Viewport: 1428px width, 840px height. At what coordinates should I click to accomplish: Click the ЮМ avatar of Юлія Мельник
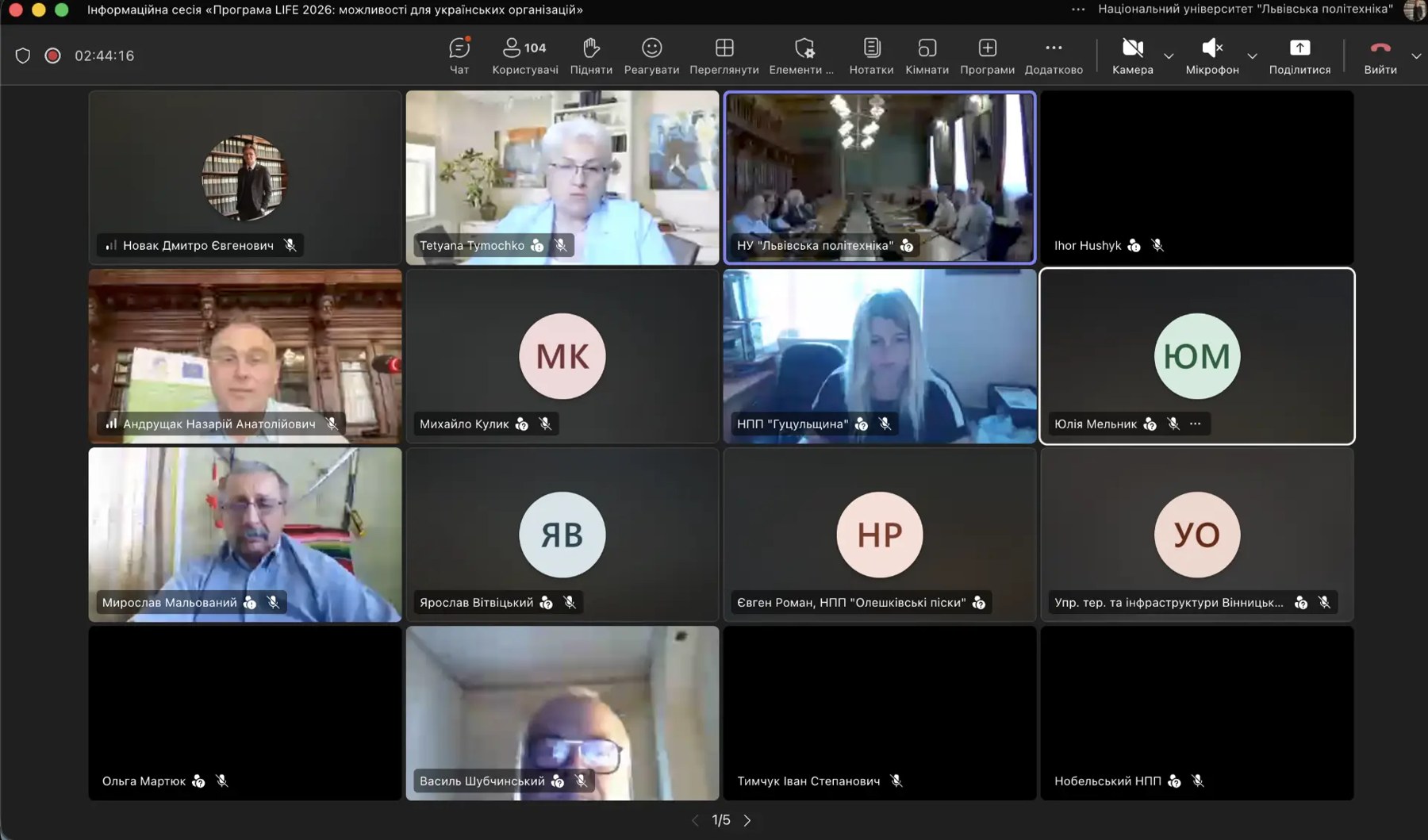[1197, 355]
